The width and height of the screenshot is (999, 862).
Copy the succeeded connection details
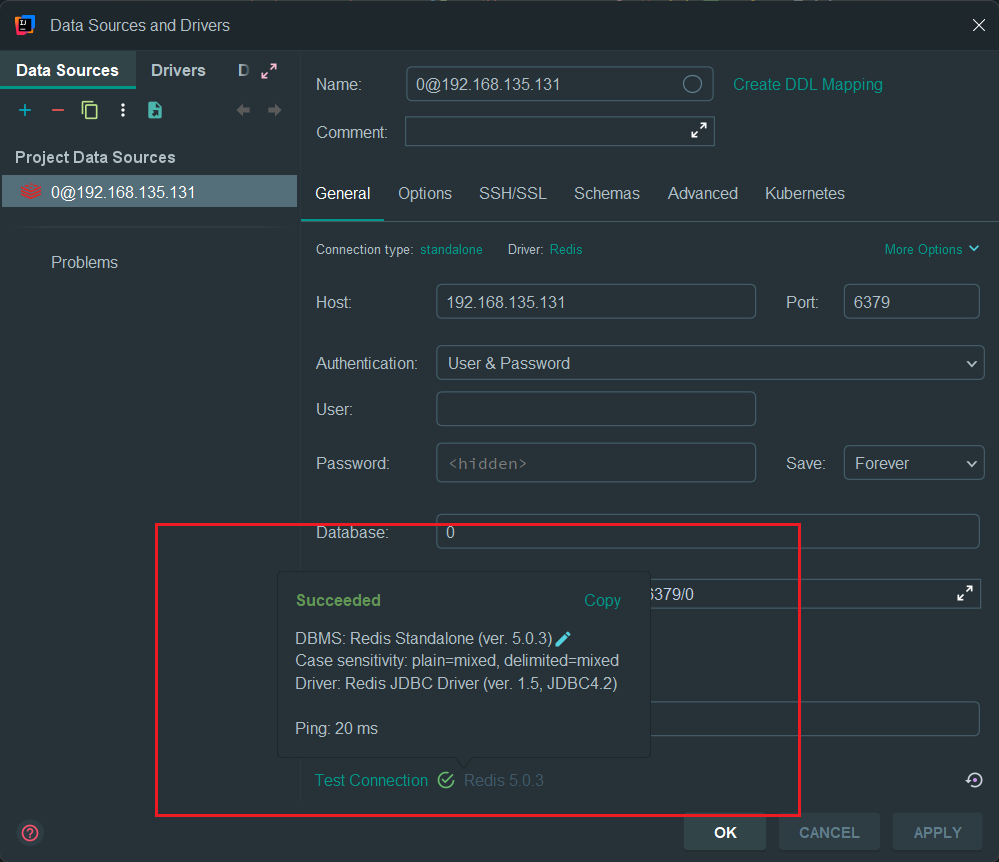pyautogui.click(x=602, y=601)
